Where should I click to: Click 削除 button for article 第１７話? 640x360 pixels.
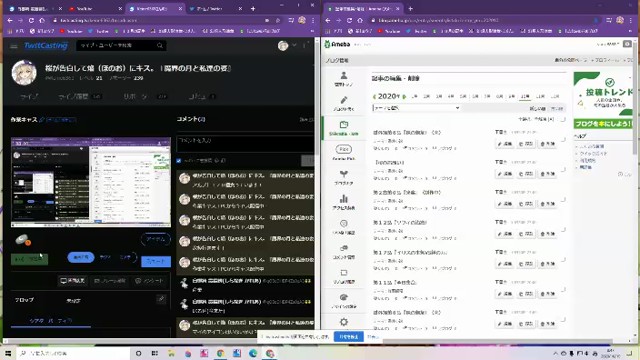tap(547, 264)
